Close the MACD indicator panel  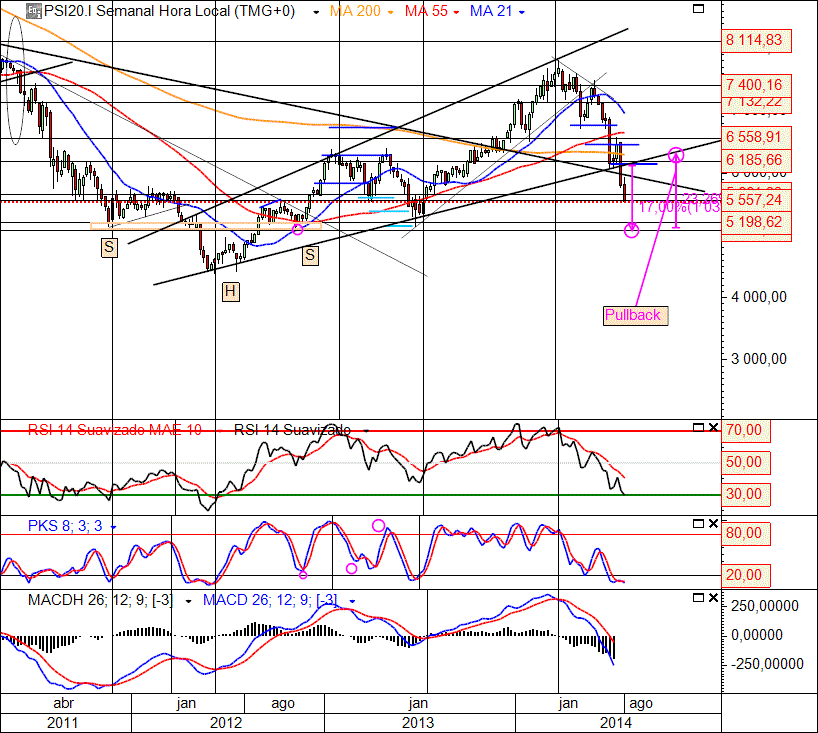713,598
